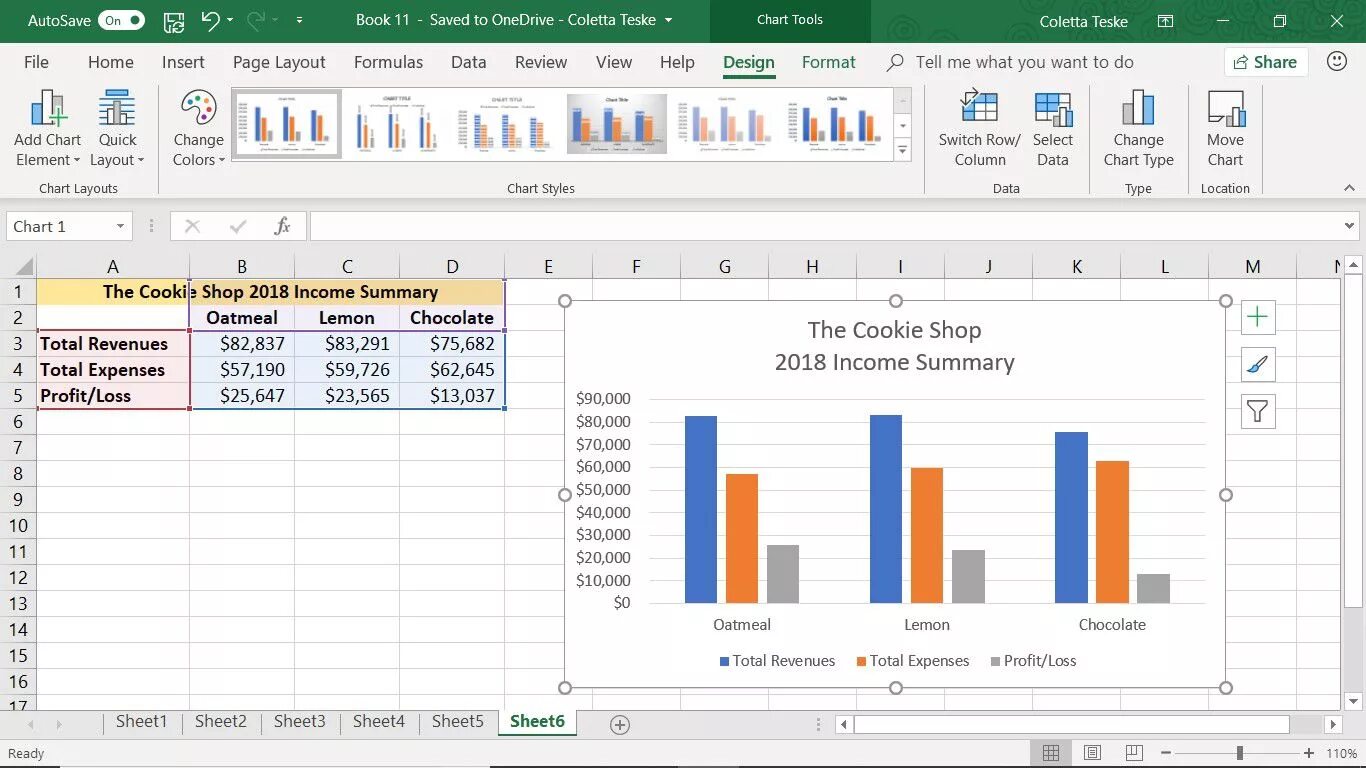Open the Formulas tab
The height and width of the screenshot is (768, 1366).
(x=388, y=62)
